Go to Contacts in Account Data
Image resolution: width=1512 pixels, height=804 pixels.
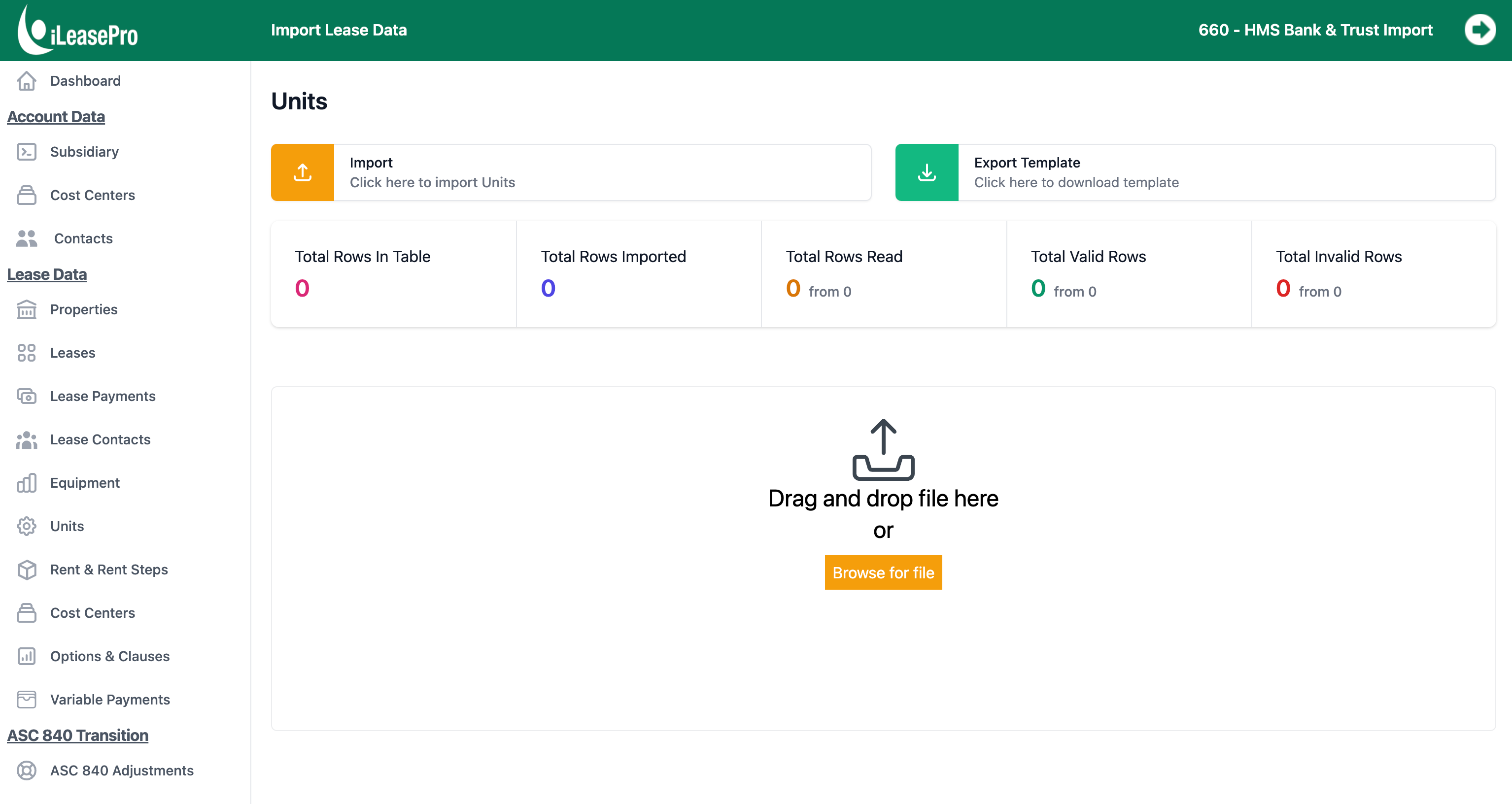tap(83, 239)
